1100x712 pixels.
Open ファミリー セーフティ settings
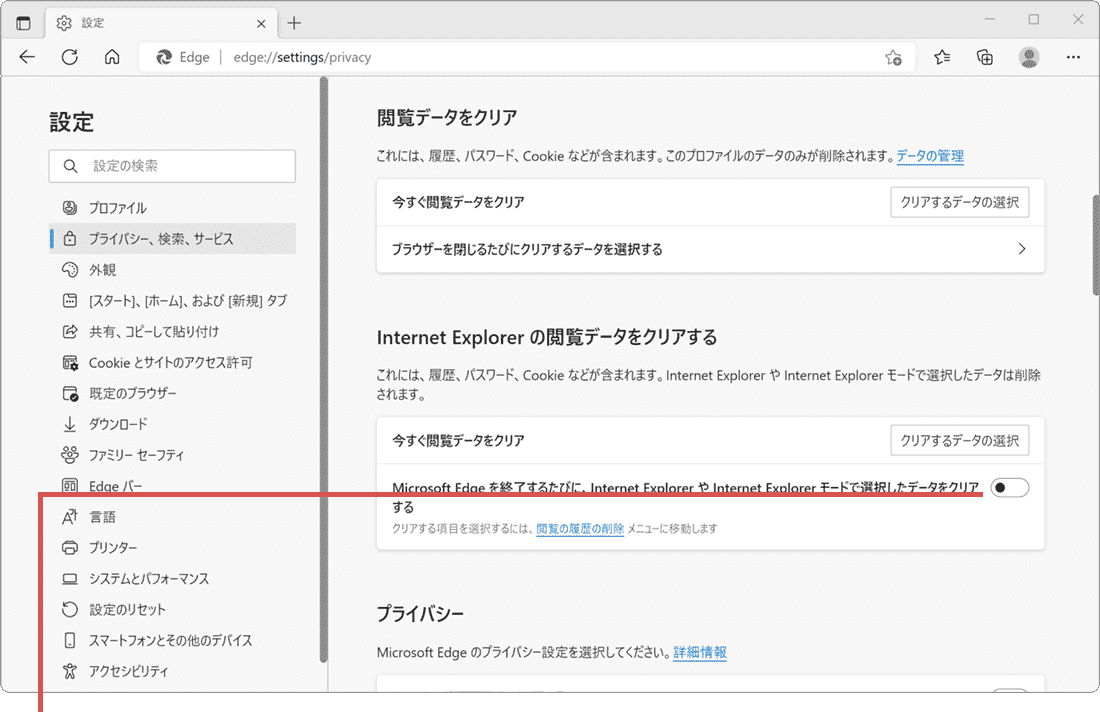point(172,455)
